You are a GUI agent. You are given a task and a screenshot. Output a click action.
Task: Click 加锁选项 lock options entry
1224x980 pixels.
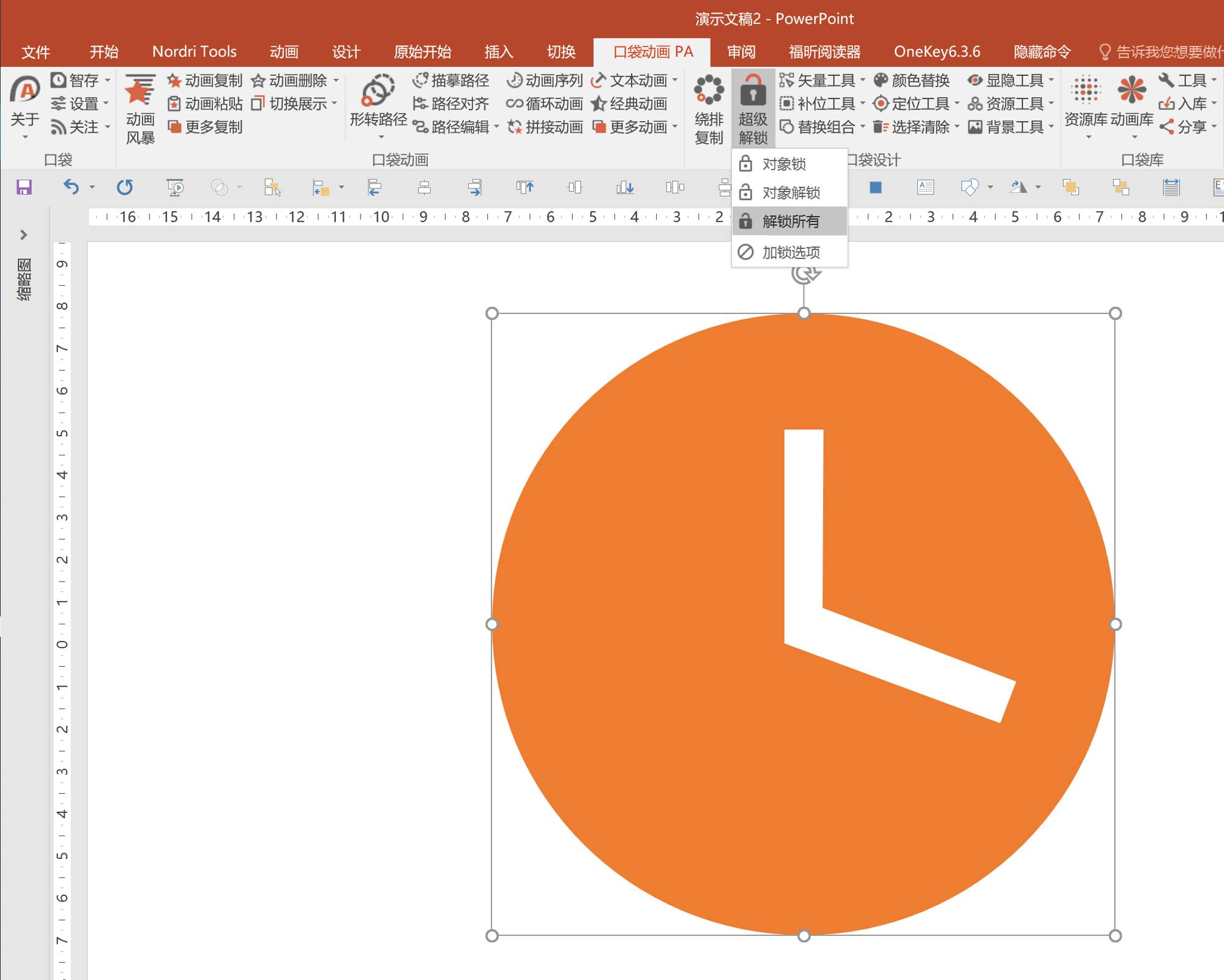(x=790, y=252)
